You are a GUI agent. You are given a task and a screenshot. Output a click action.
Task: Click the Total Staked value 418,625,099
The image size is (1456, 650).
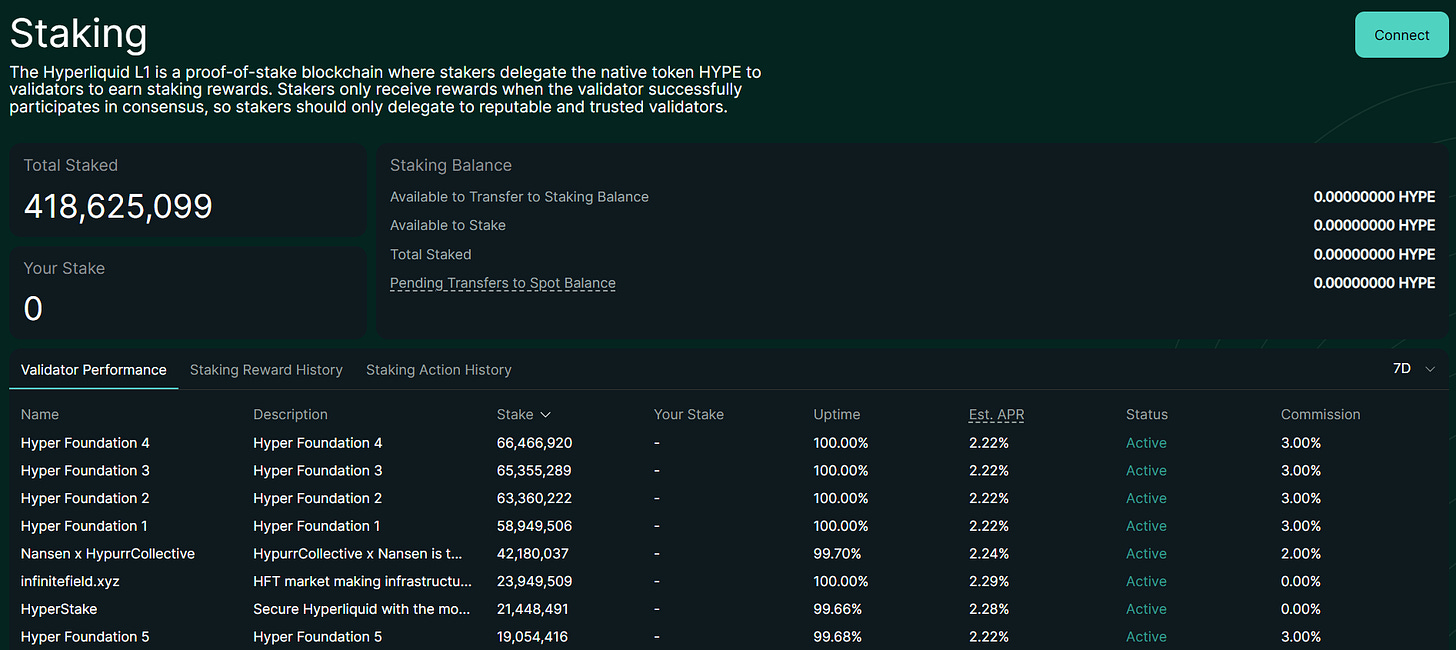pos(118,206)
